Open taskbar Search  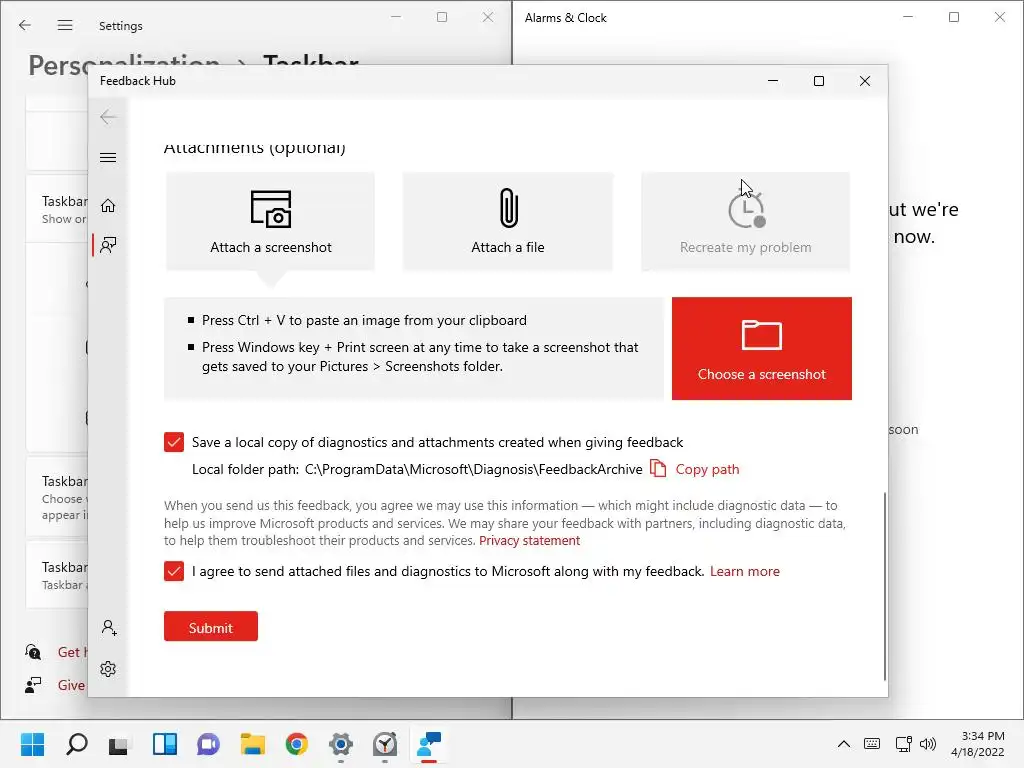pyautogui.click(x=76, y=744)
